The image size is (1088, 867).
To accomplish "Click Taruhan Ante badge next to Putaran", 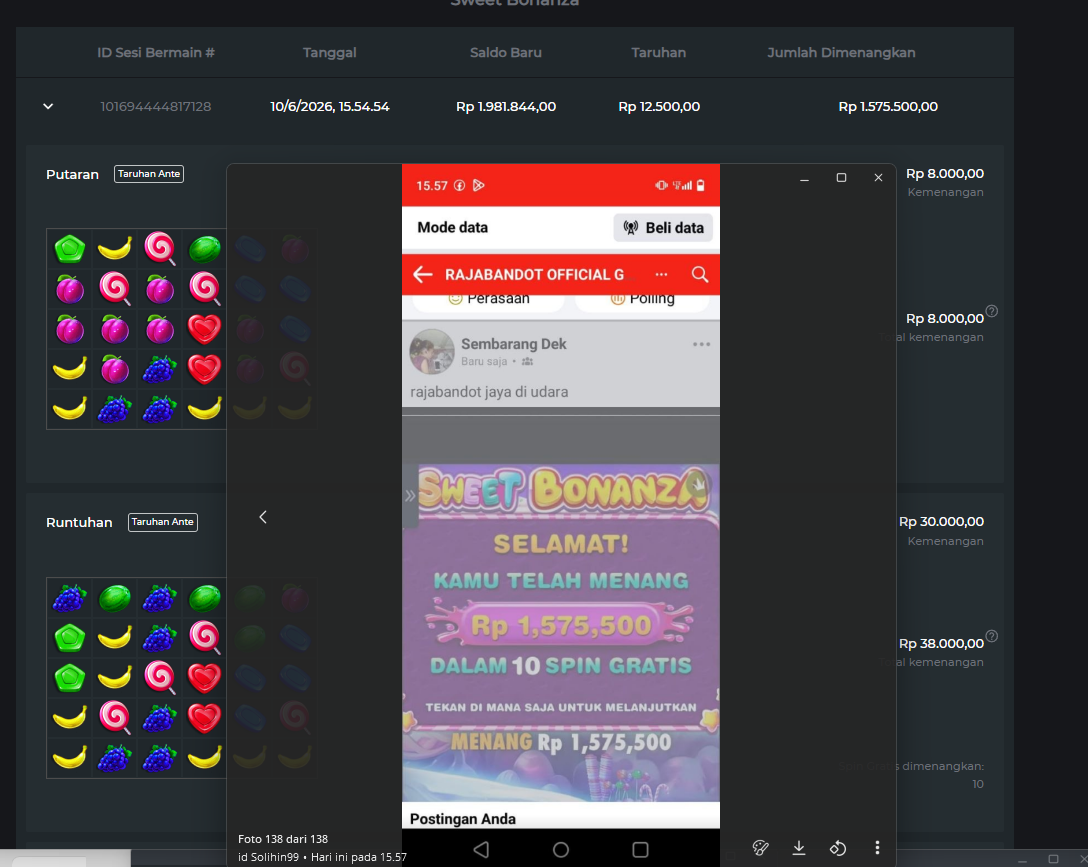I will coord(148,173).
